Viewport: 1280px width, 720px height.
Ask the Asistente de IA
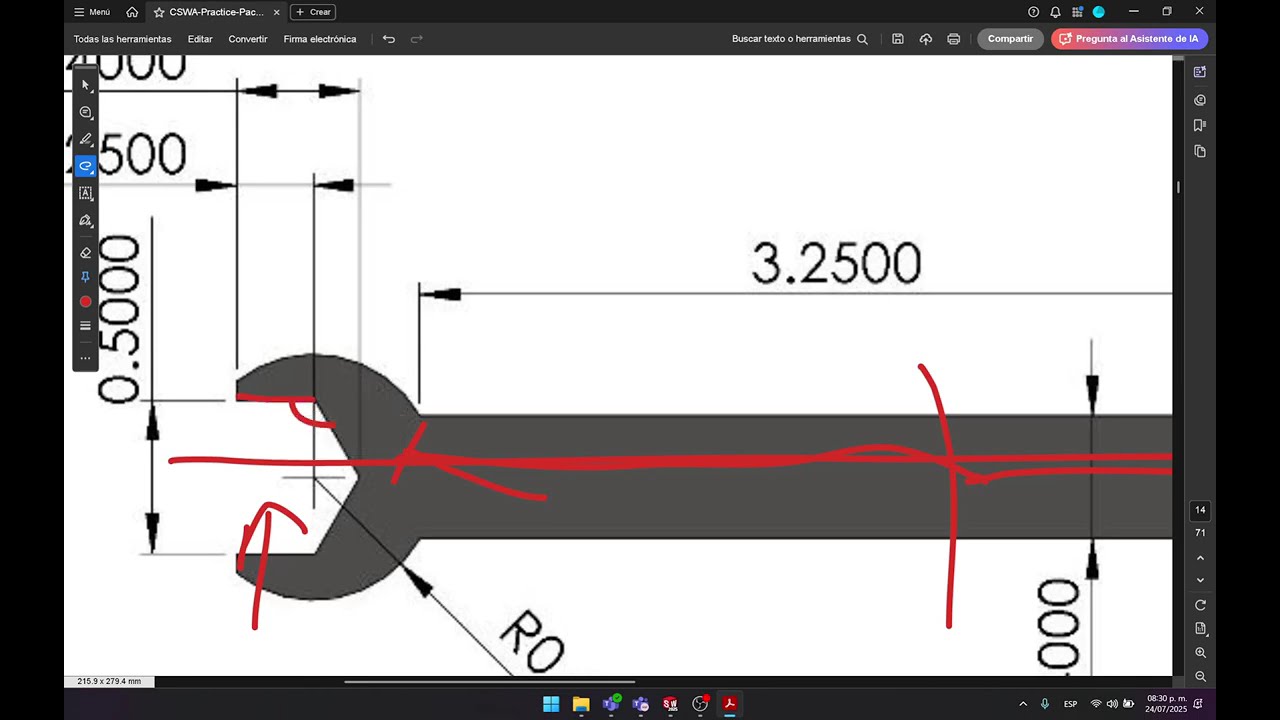pos(1129,39)
